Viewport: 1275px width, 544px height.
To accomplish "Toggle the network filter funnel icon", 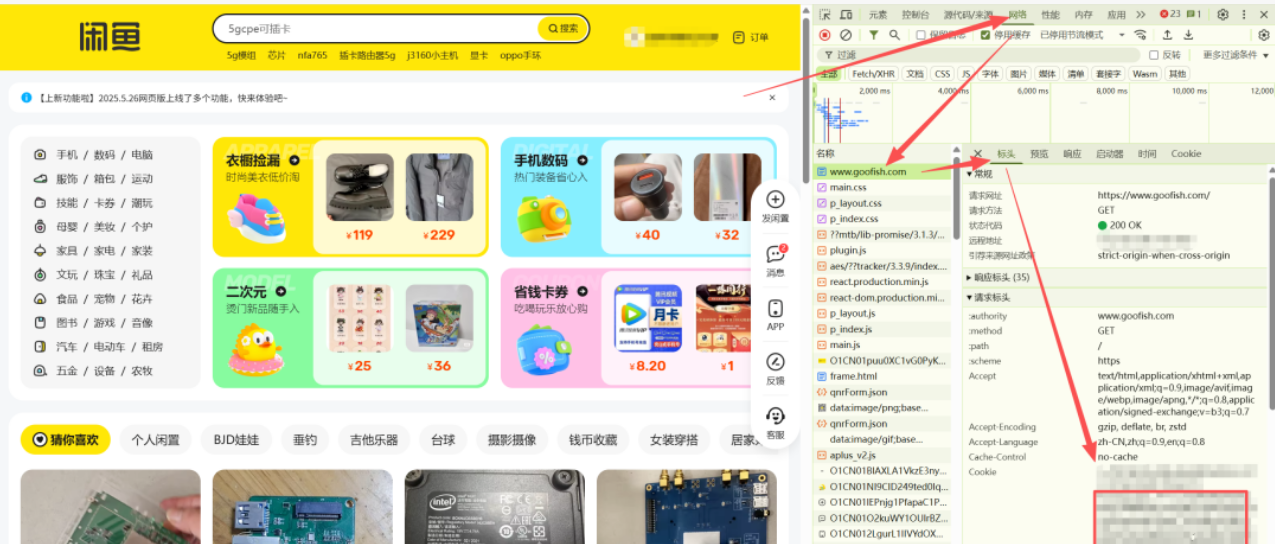I will [x=874, y=35].
